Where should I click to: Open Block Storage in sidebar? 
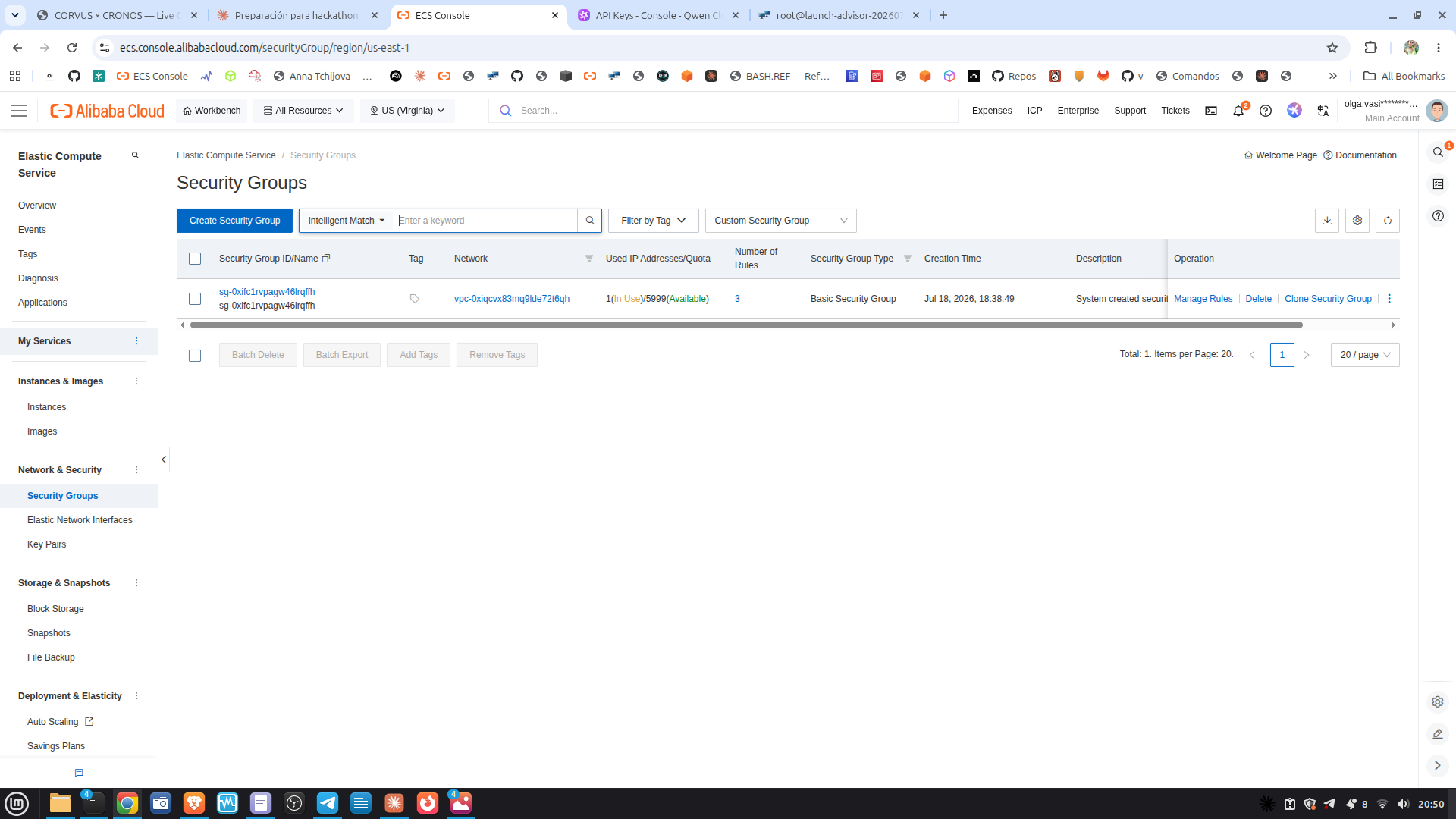tap(55, 609)
